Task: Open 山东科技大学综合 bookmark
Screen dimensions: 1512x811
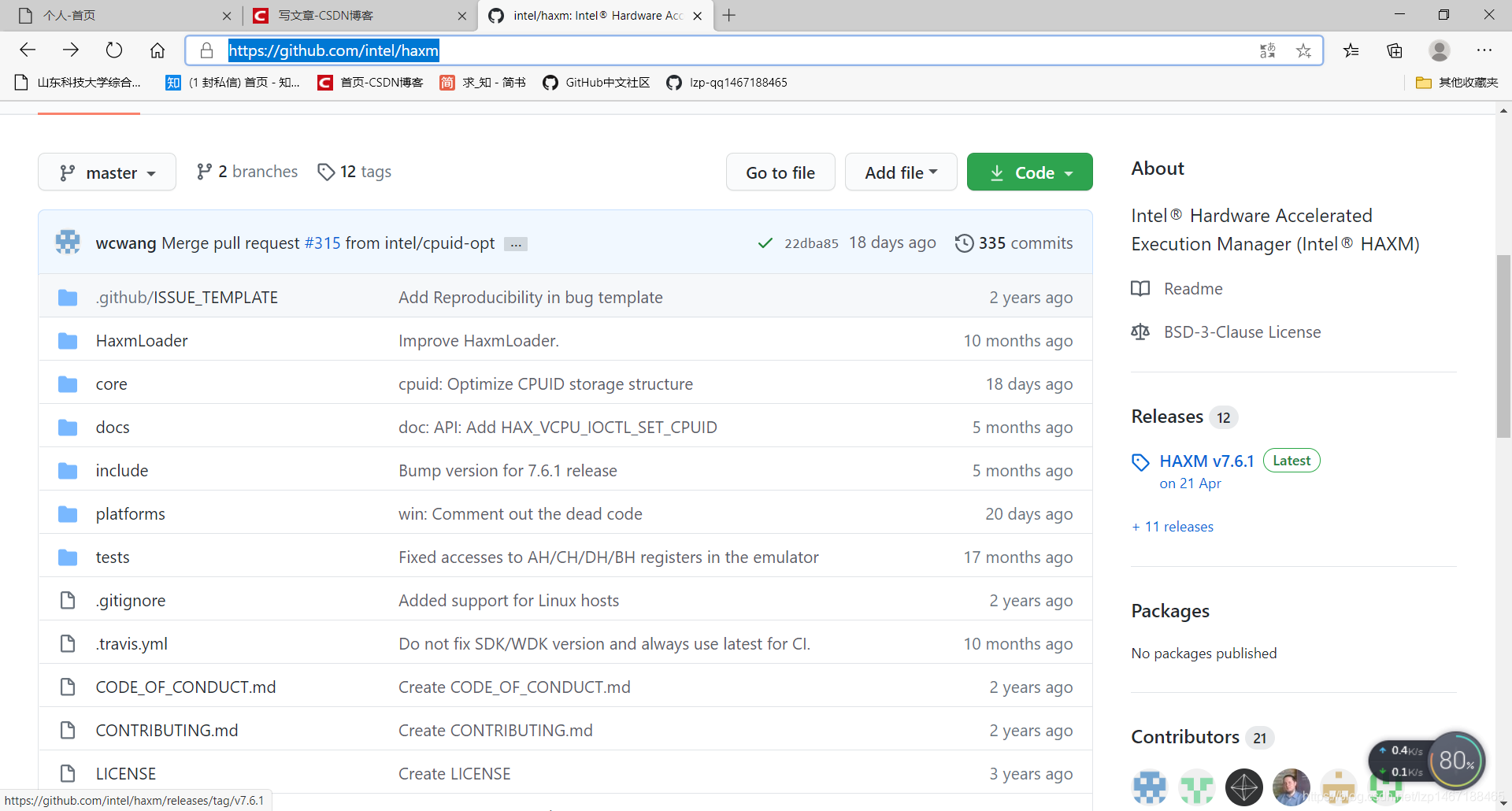Action: point(78,83)
